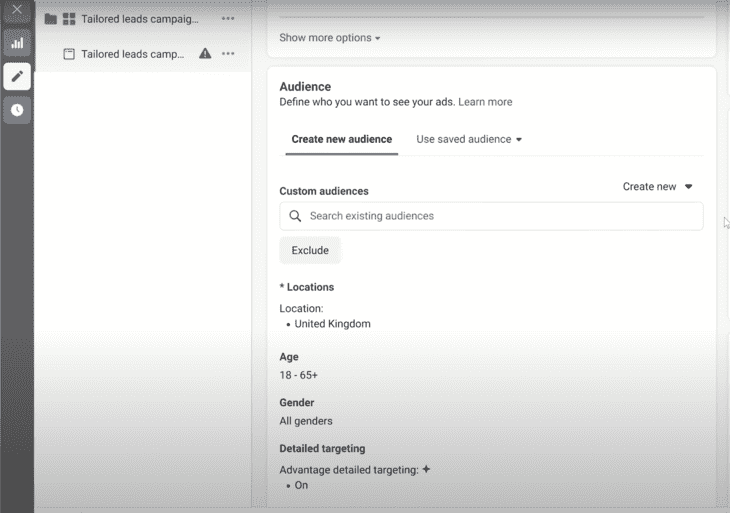Screen dimensions: 730x513
Task: Click the Search existing audiences field
Action: click(491, 216)
